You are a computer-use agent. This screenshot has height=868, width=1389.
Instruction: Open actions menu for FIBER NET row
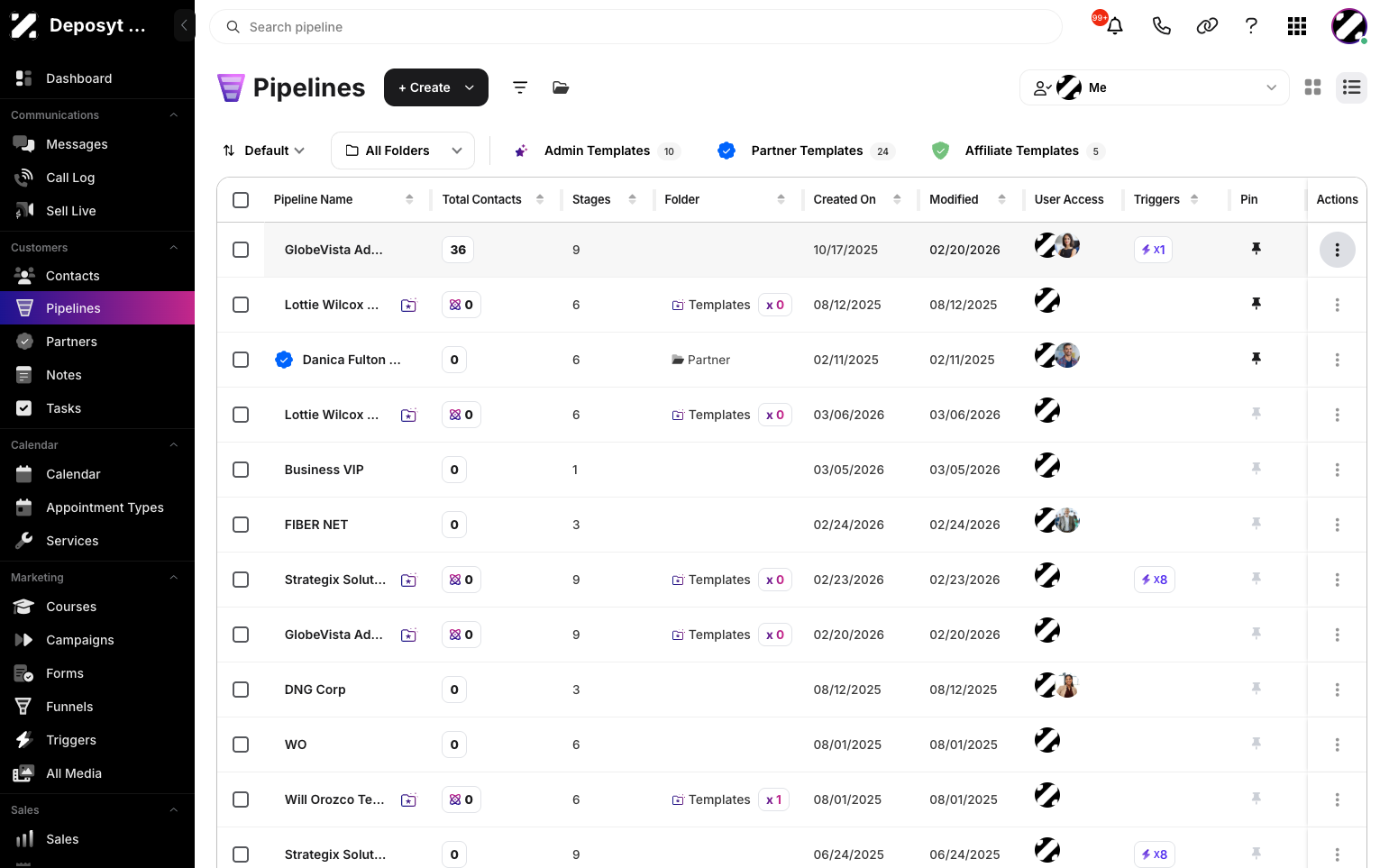1337,525
